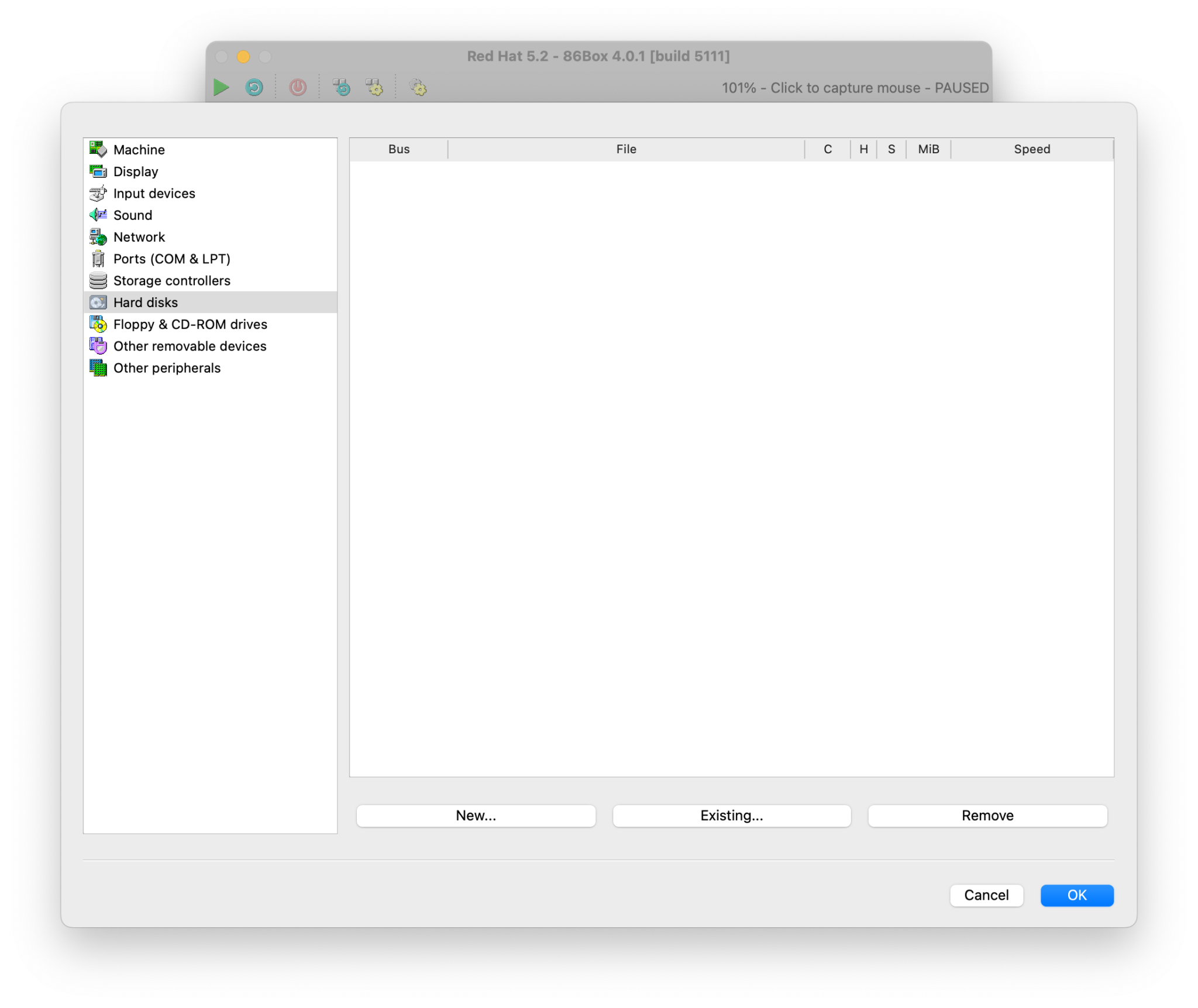Select Input devices icon in sidebar

coord(98,193)
